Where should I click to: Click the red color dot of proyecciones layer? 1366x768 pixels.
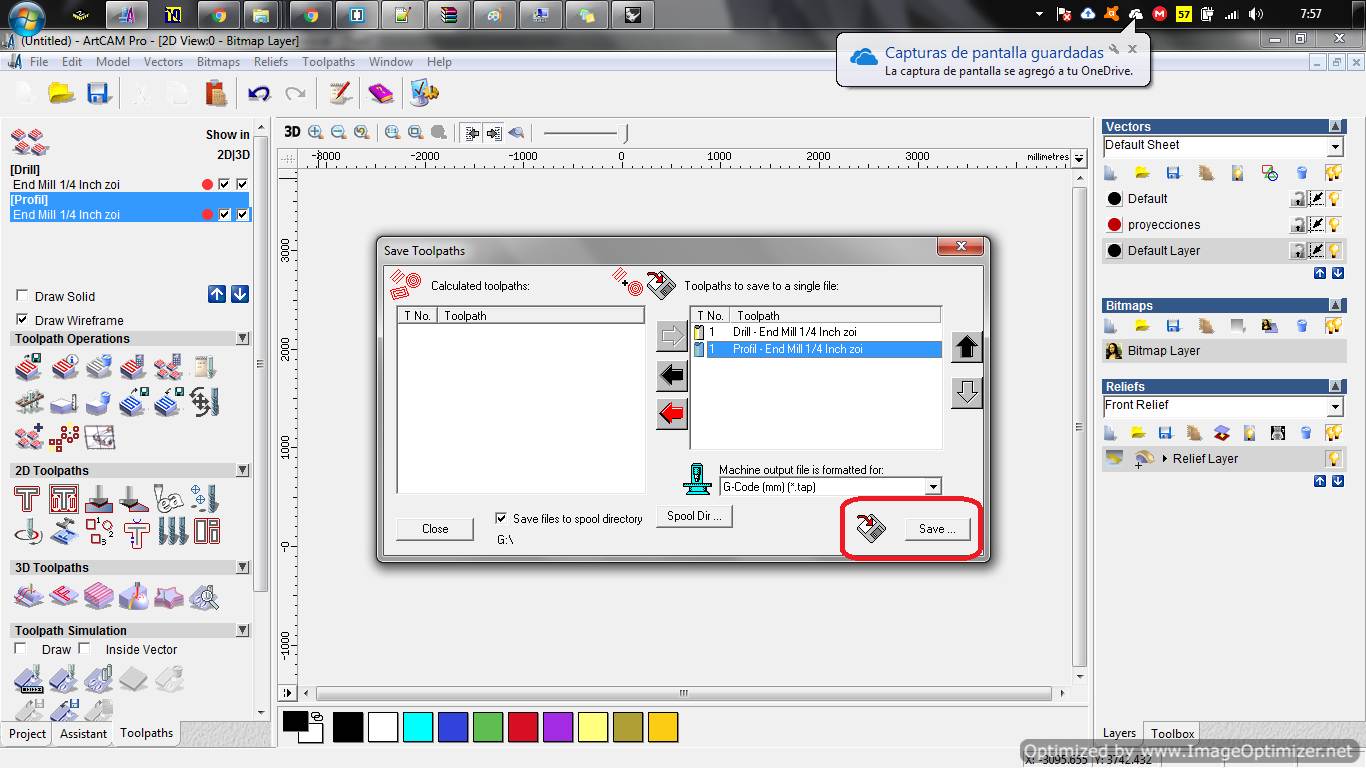(x=1115, y=225)
